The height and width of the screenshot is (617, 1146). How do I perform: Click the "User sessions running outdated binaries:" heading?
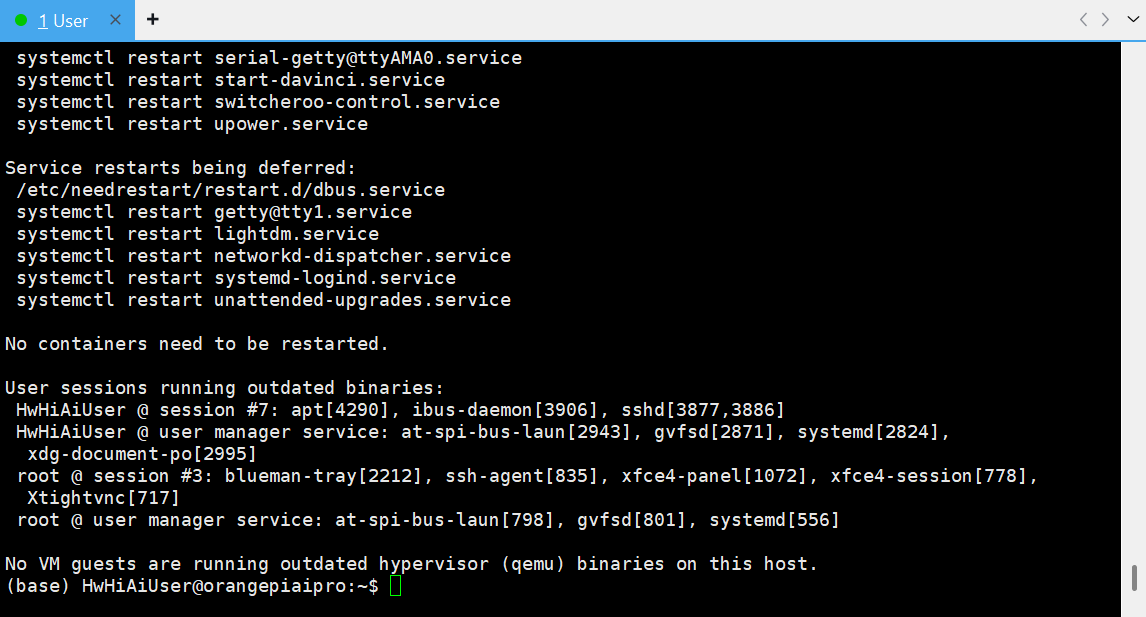[224, 388]
